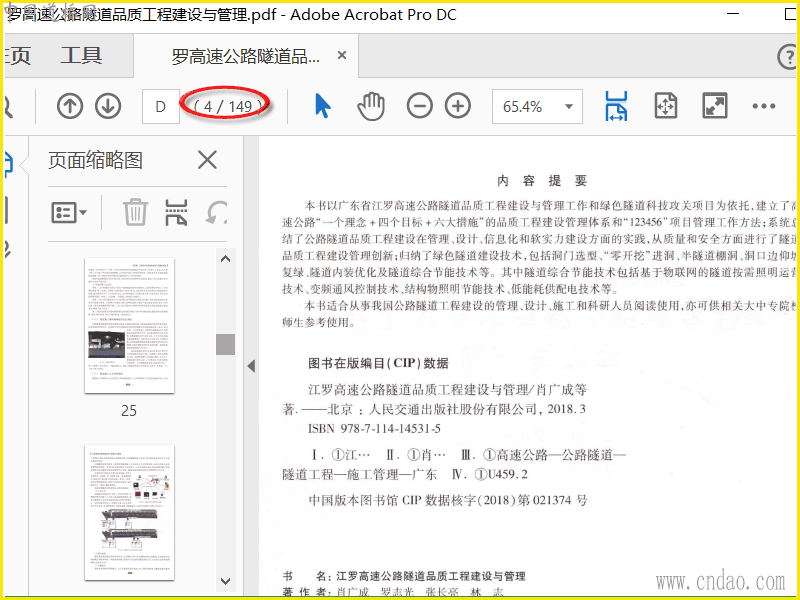Viewport: 800px width, 600px height.
Task: Click the fit width scrolling icon
Action: [616, 106]
